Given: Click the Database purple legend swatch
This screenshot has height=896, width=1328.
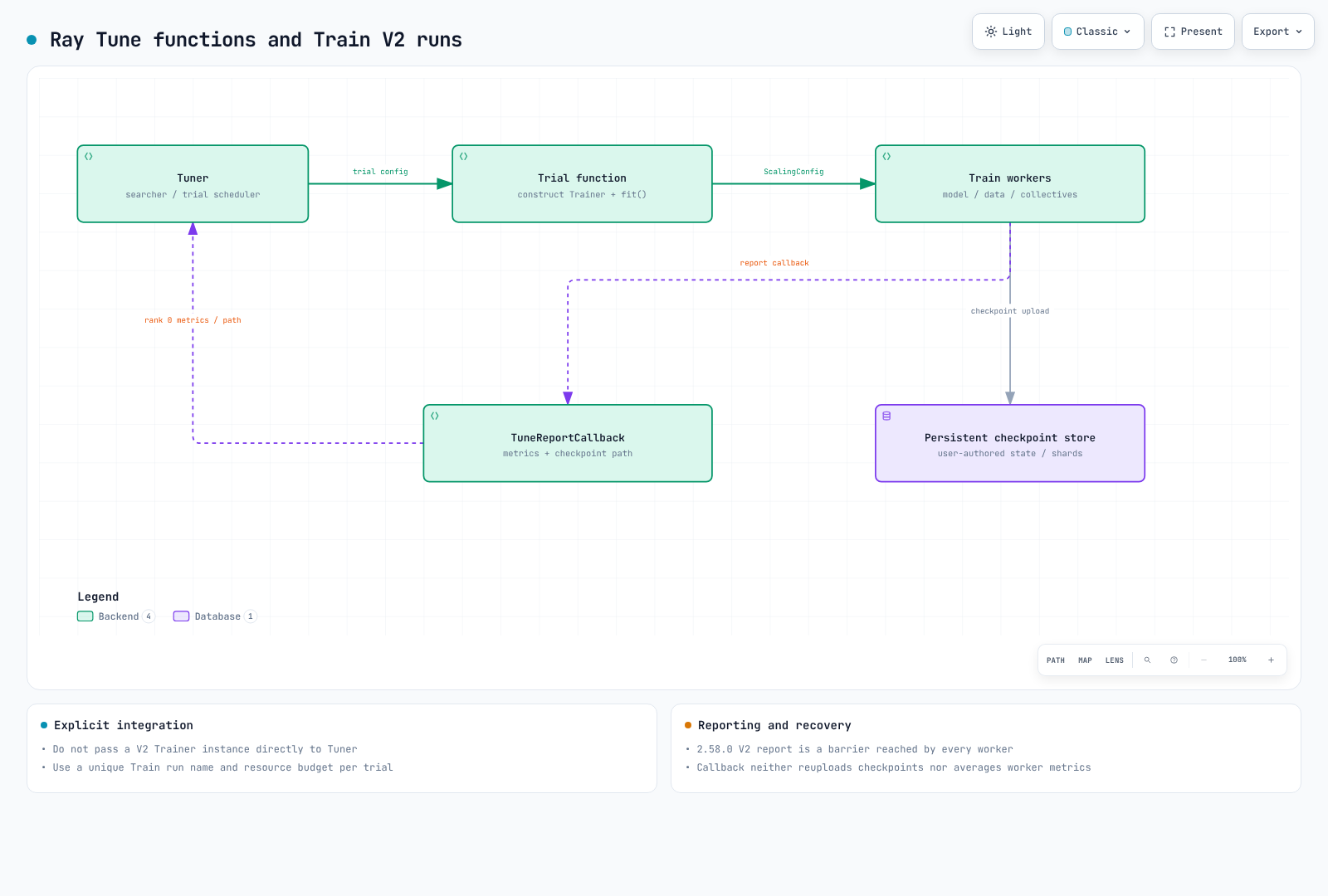Looking at the screenshot, I should click(181, 616).
